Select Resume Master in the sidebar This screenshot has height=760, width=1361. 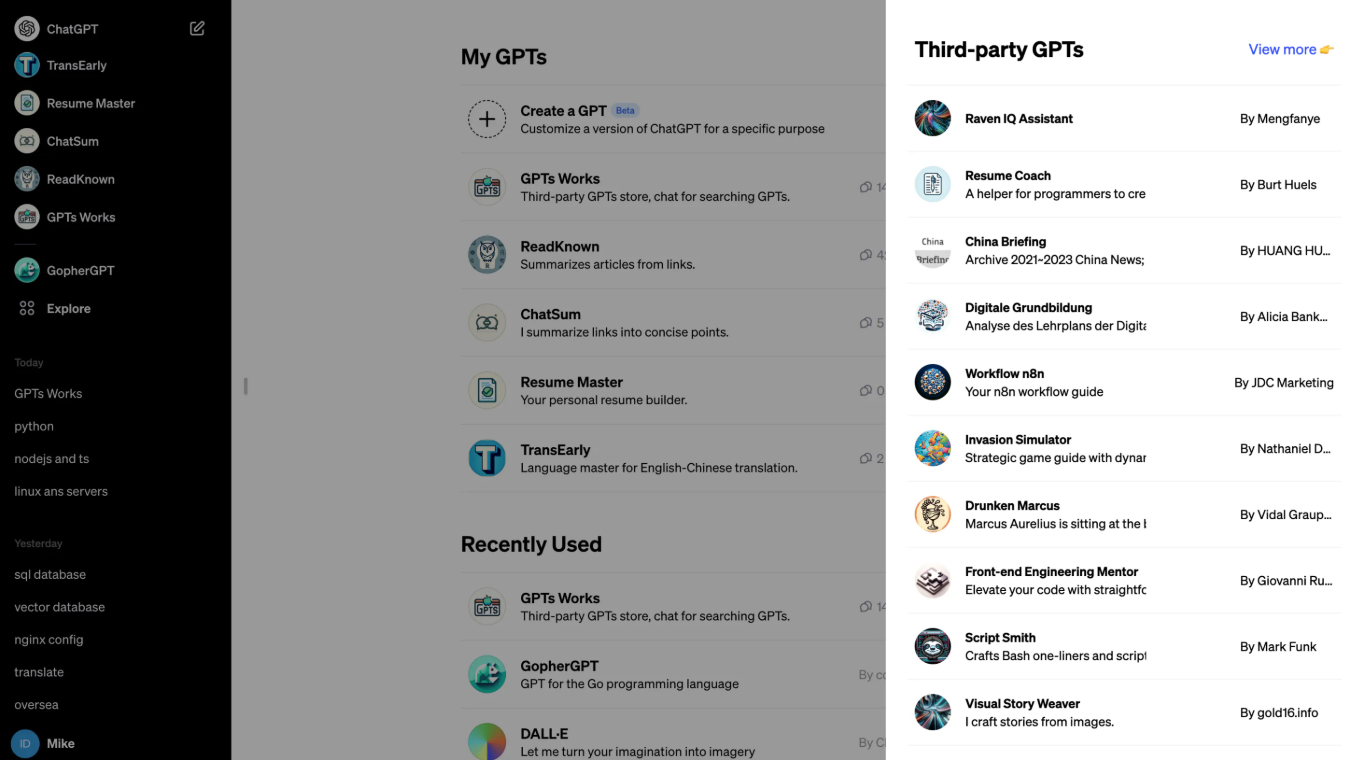(90, 103)
